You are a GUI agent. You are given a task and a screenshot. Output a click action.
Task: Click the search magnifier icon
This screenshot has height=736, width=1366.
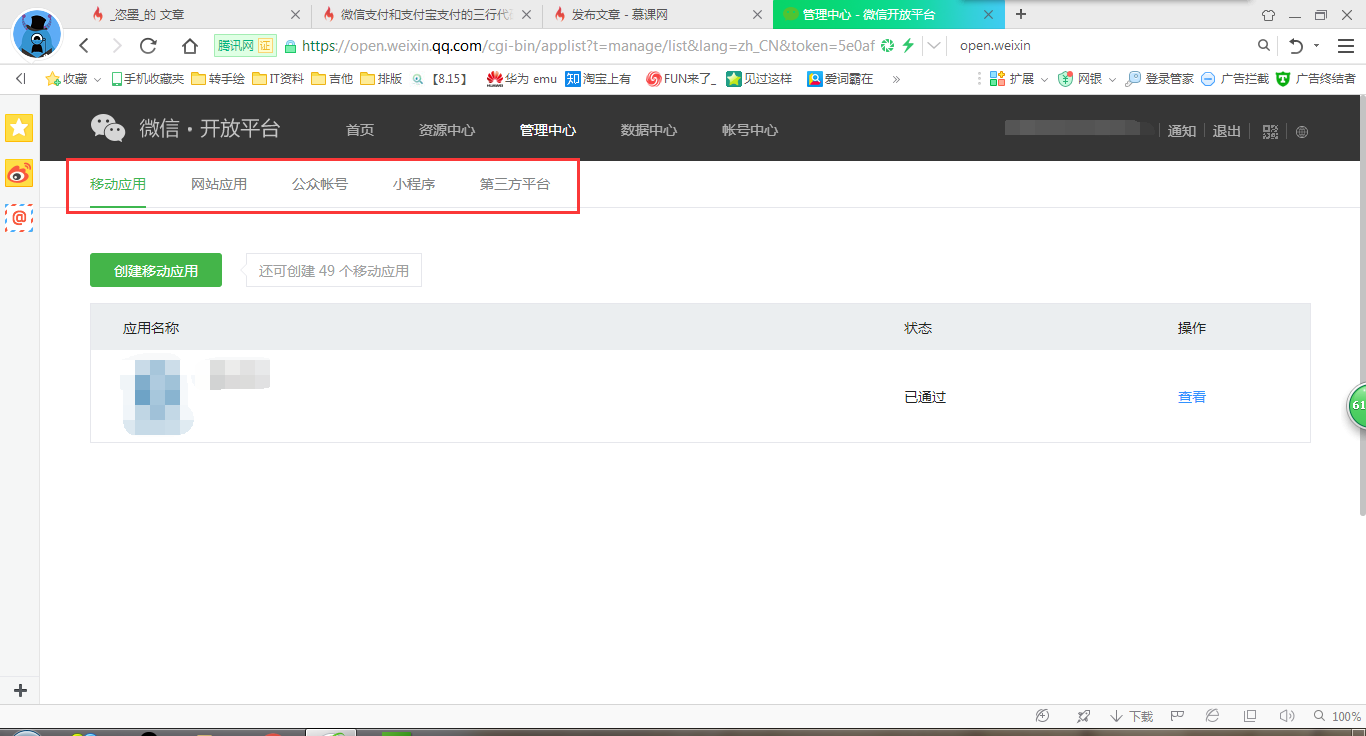1264,46
